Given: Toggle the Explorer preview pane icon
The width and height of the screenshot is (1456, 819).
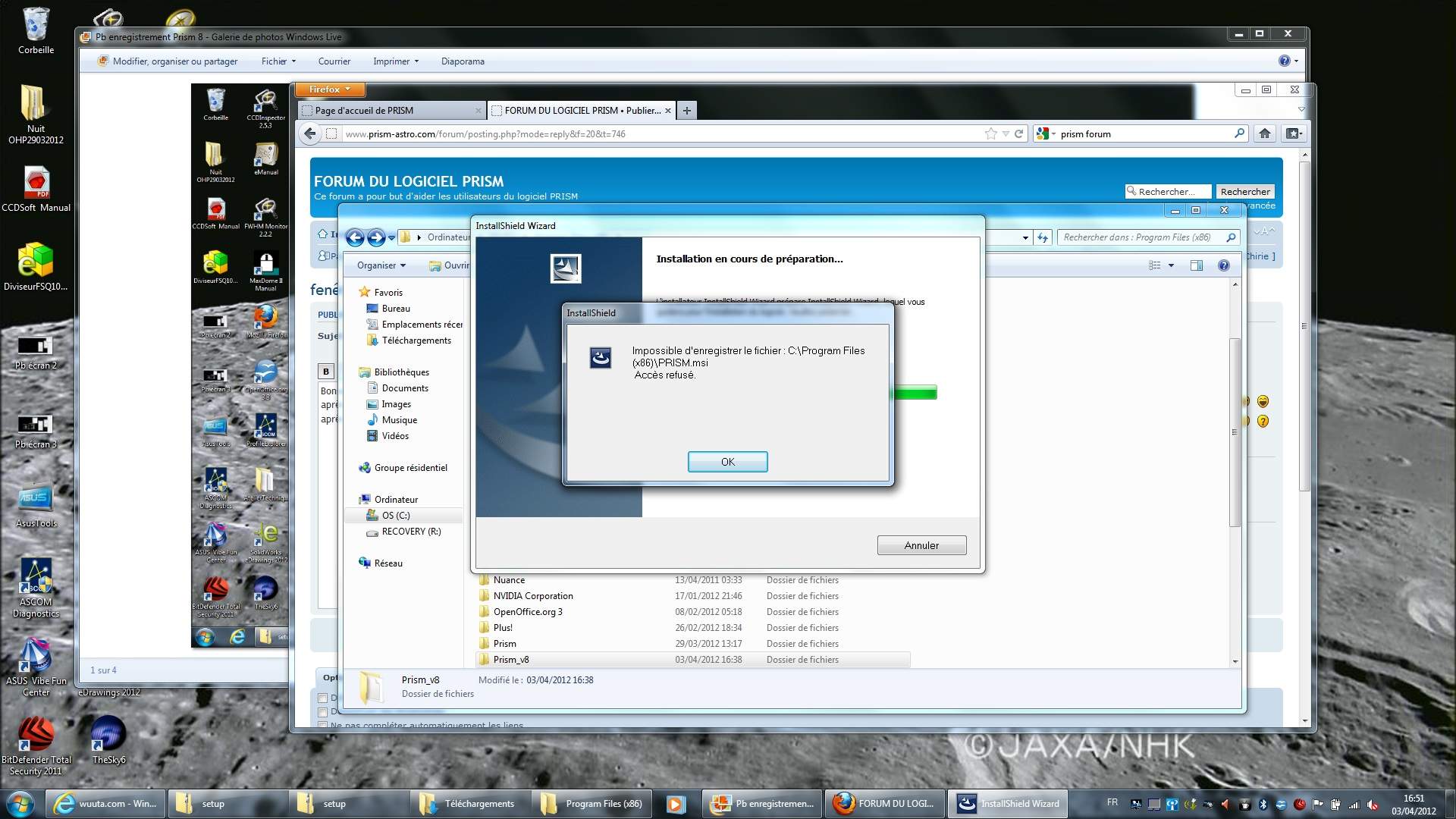Looking at the screenshot, I should click(1196, 265).
